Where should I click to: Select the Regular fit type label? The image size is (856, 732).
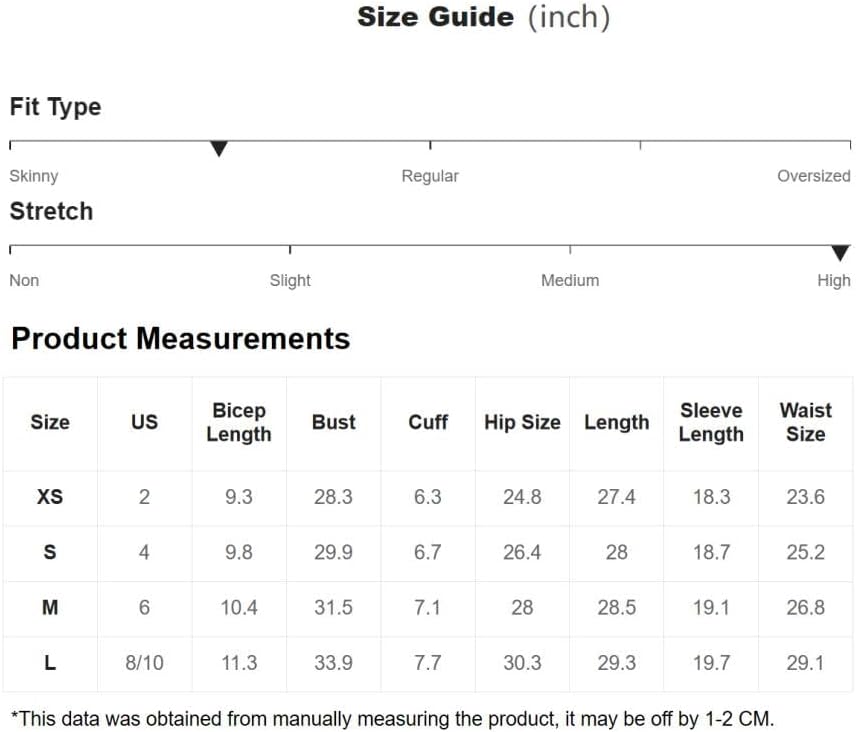(x=430, y=176)
